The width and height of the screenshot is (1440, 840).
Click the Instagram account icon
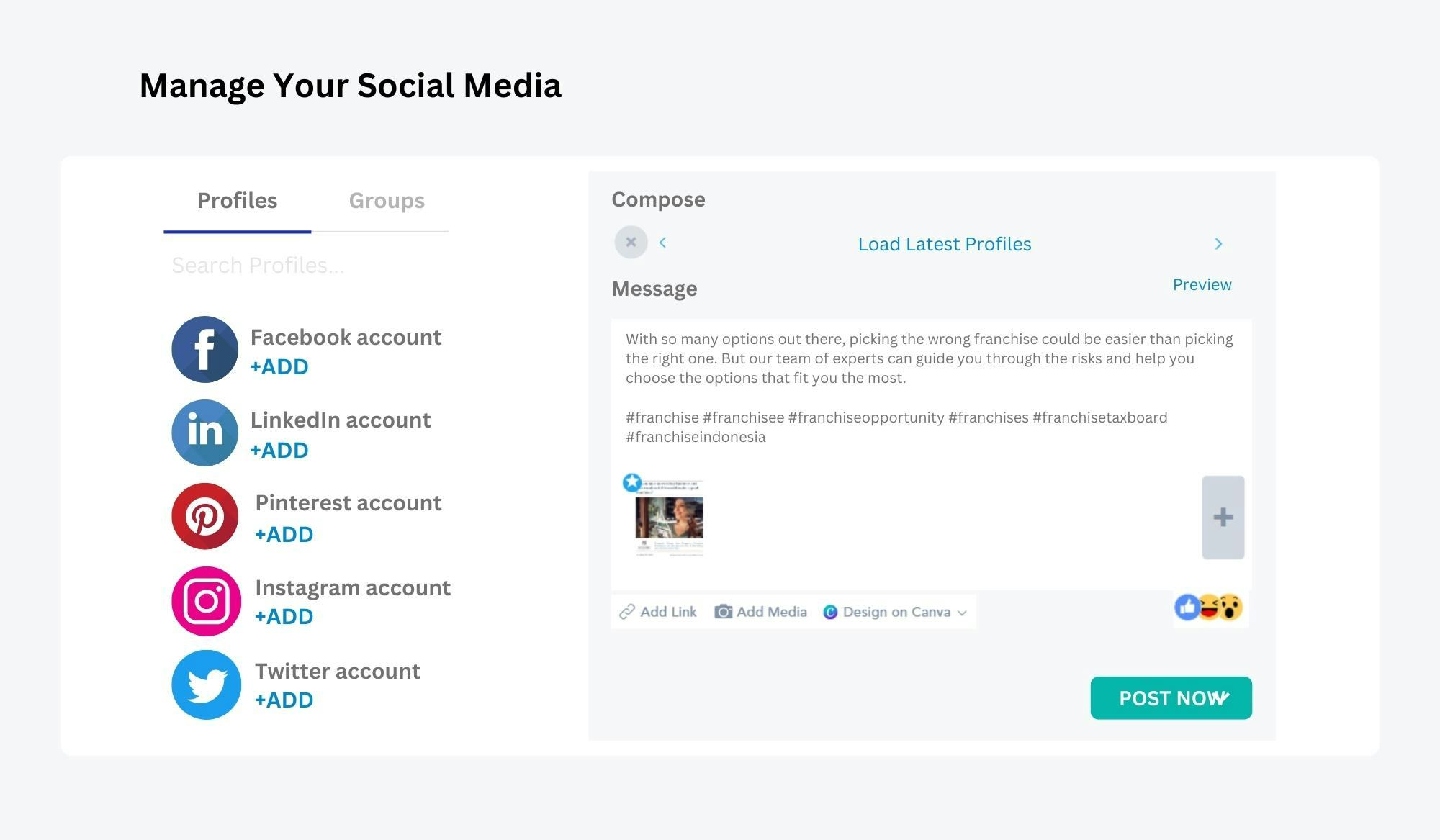click(204, 600)
